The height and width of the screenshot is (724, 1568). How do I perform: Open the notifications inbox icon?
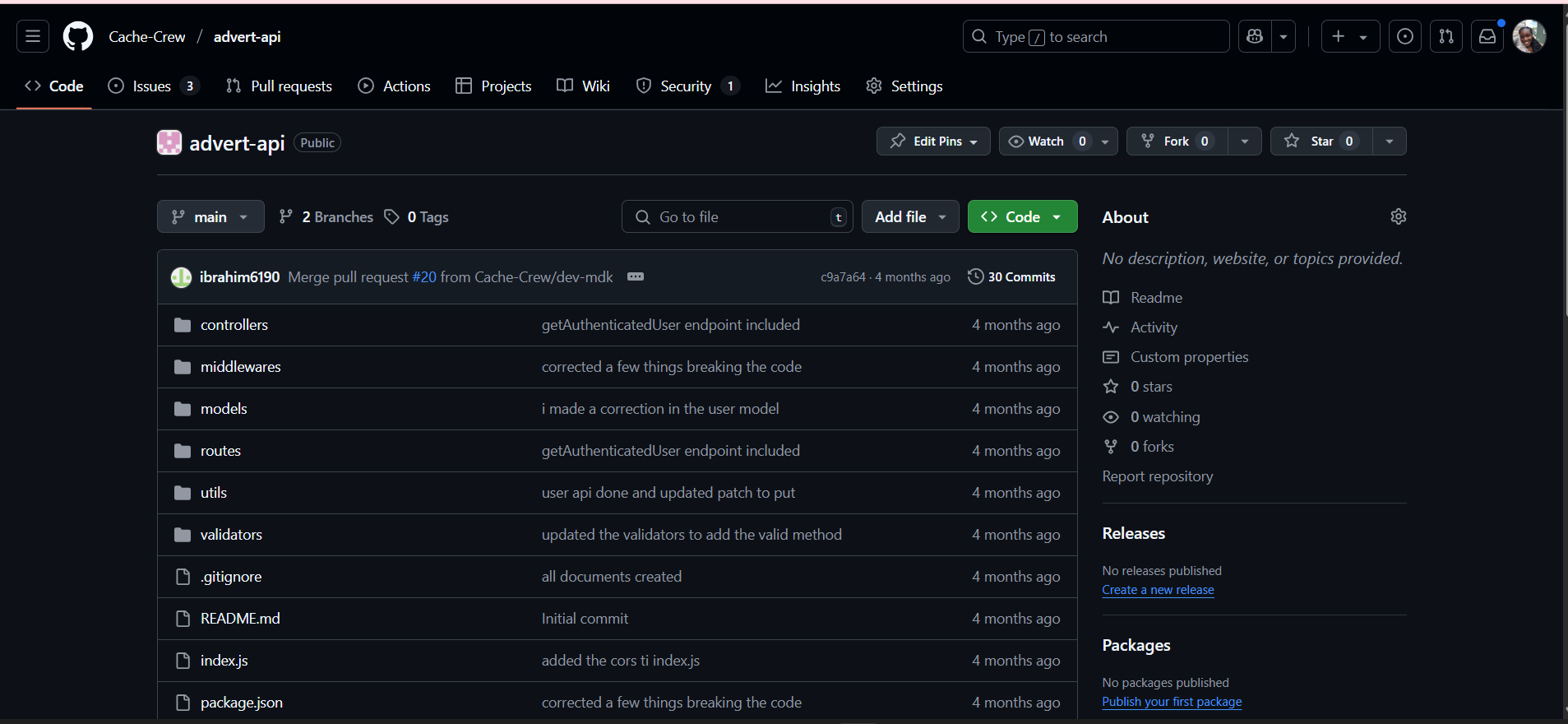1487,36
